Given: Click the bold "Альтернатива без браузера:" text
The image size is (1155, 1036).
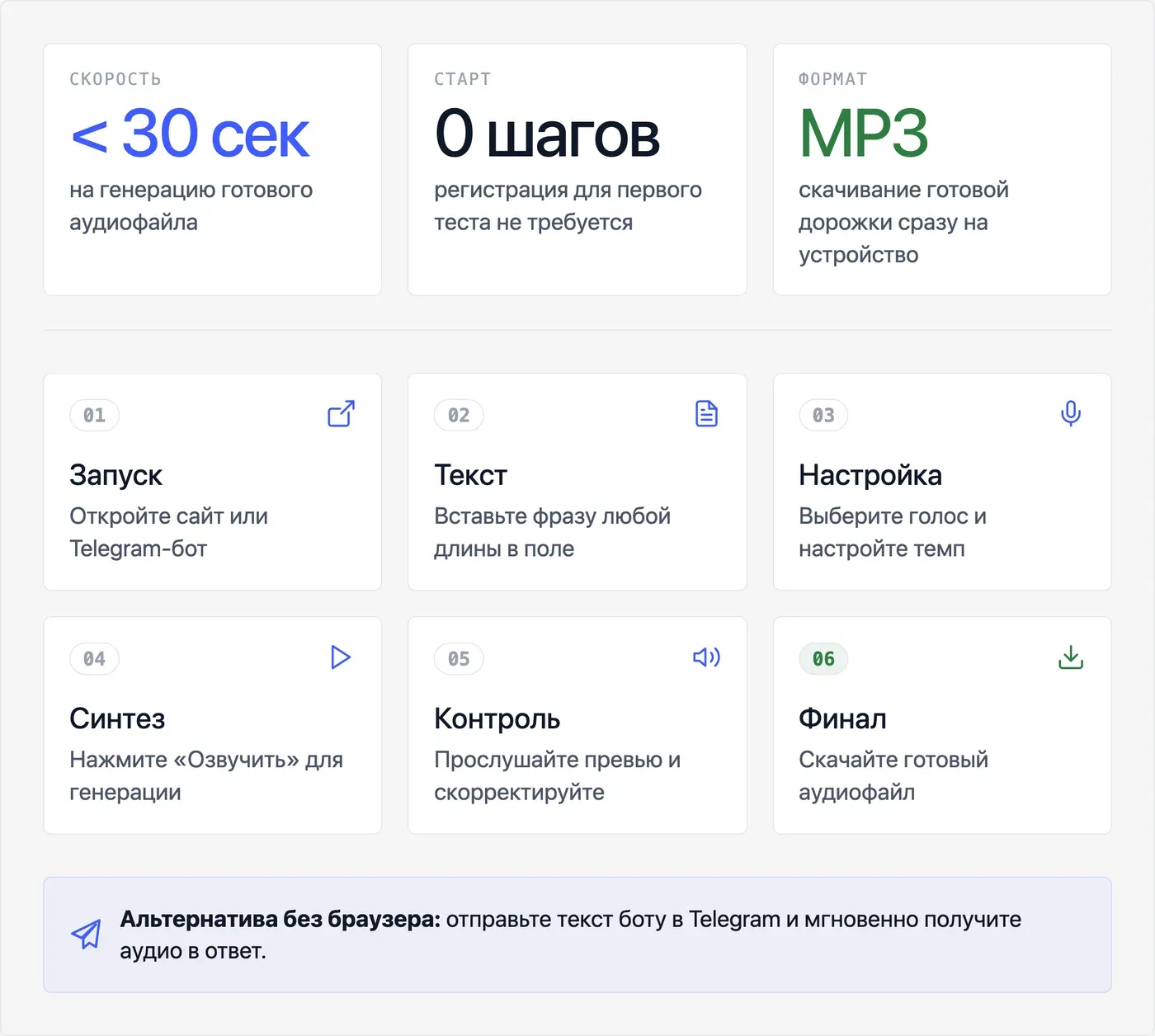Looking at the screenshot, I should 280,919.
